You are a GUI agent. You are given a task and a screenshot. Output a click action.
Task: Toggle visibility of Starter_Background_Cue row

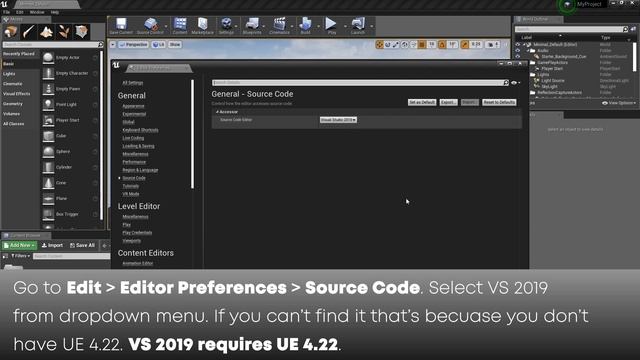click(x=518, y=56)
